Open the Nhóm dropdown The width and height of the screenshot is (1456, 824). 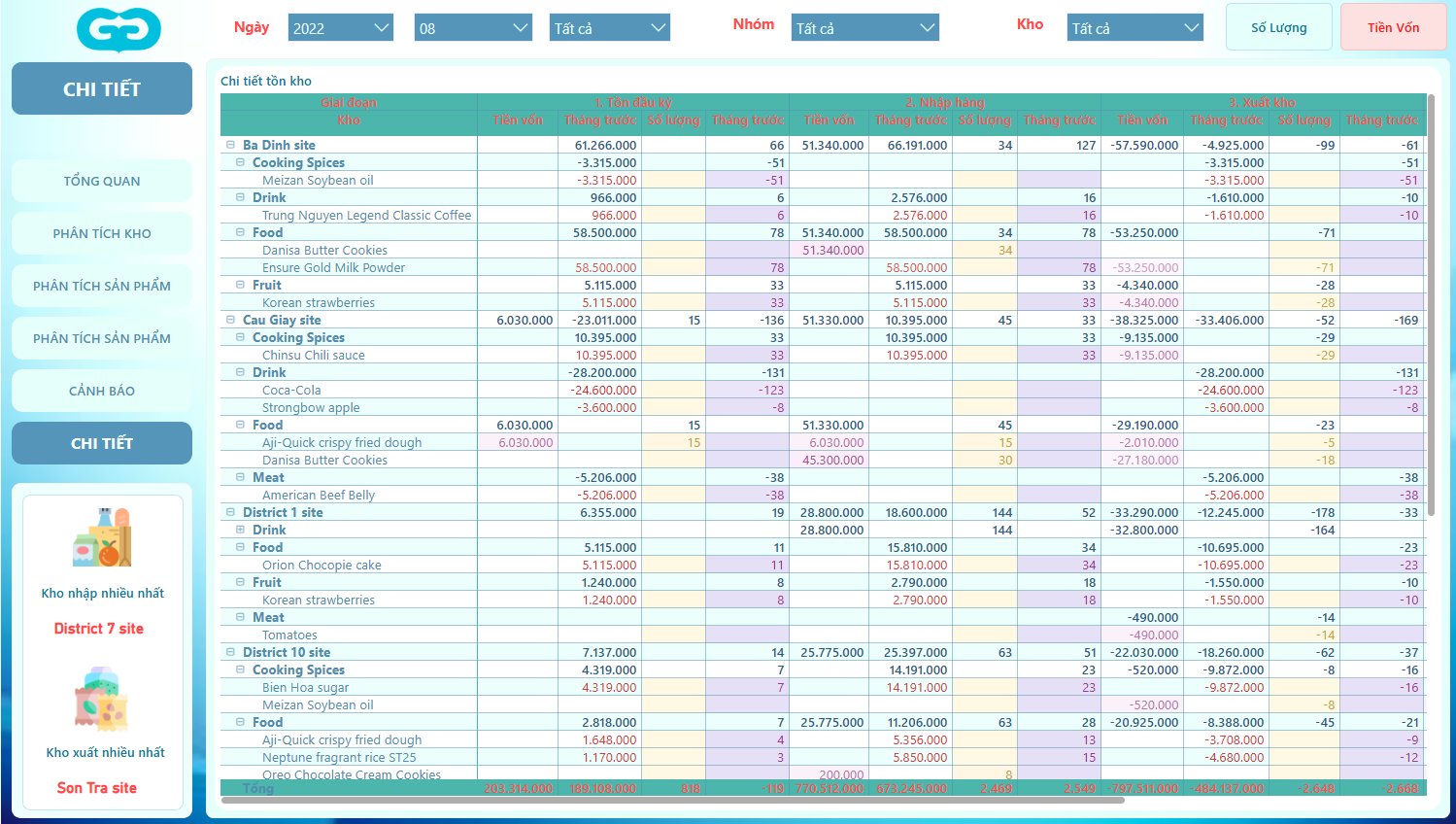point(865,28)
